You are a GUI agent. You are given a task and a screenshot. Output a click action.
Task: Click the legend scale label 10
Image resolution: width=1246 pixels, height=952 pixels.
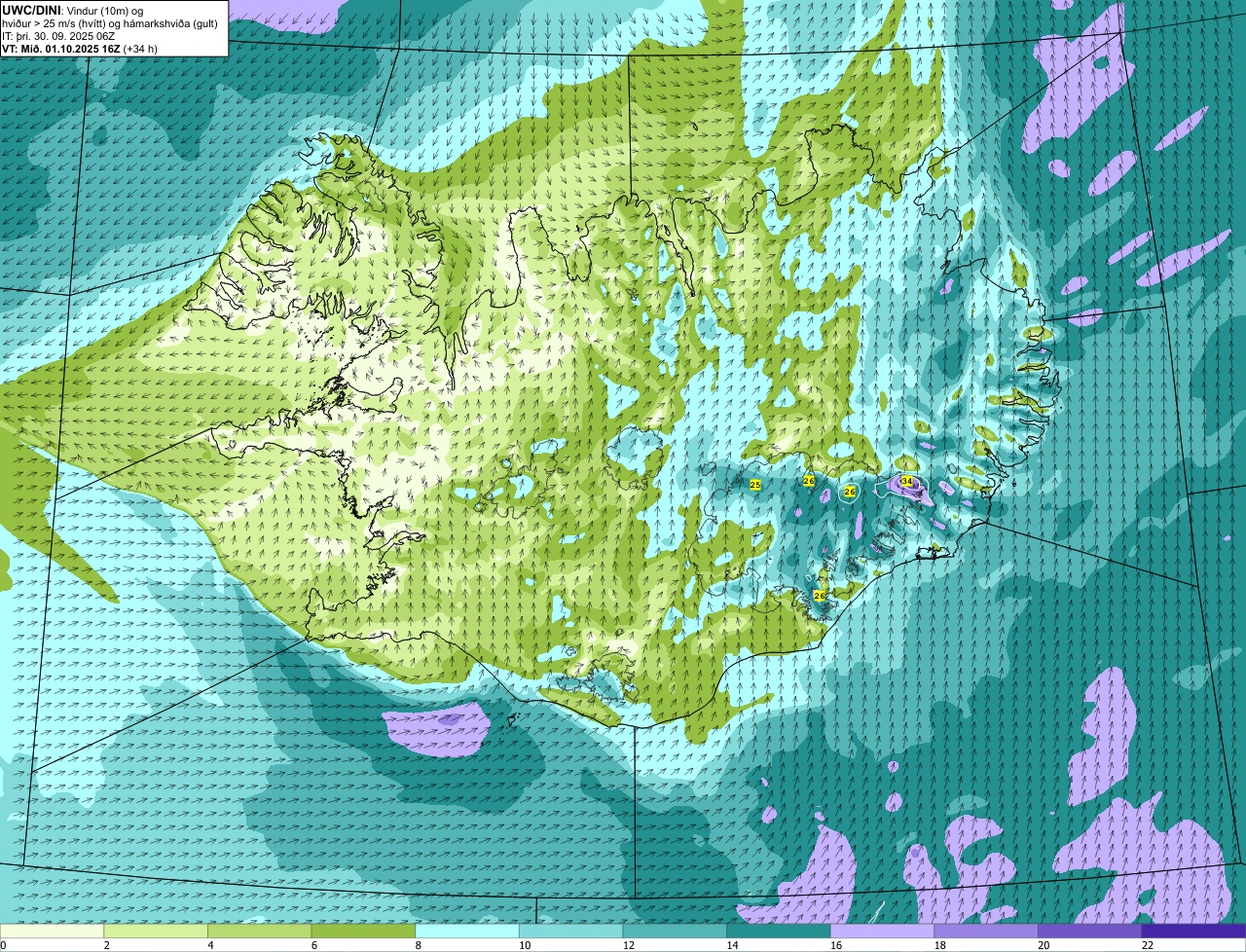point(525,945)
